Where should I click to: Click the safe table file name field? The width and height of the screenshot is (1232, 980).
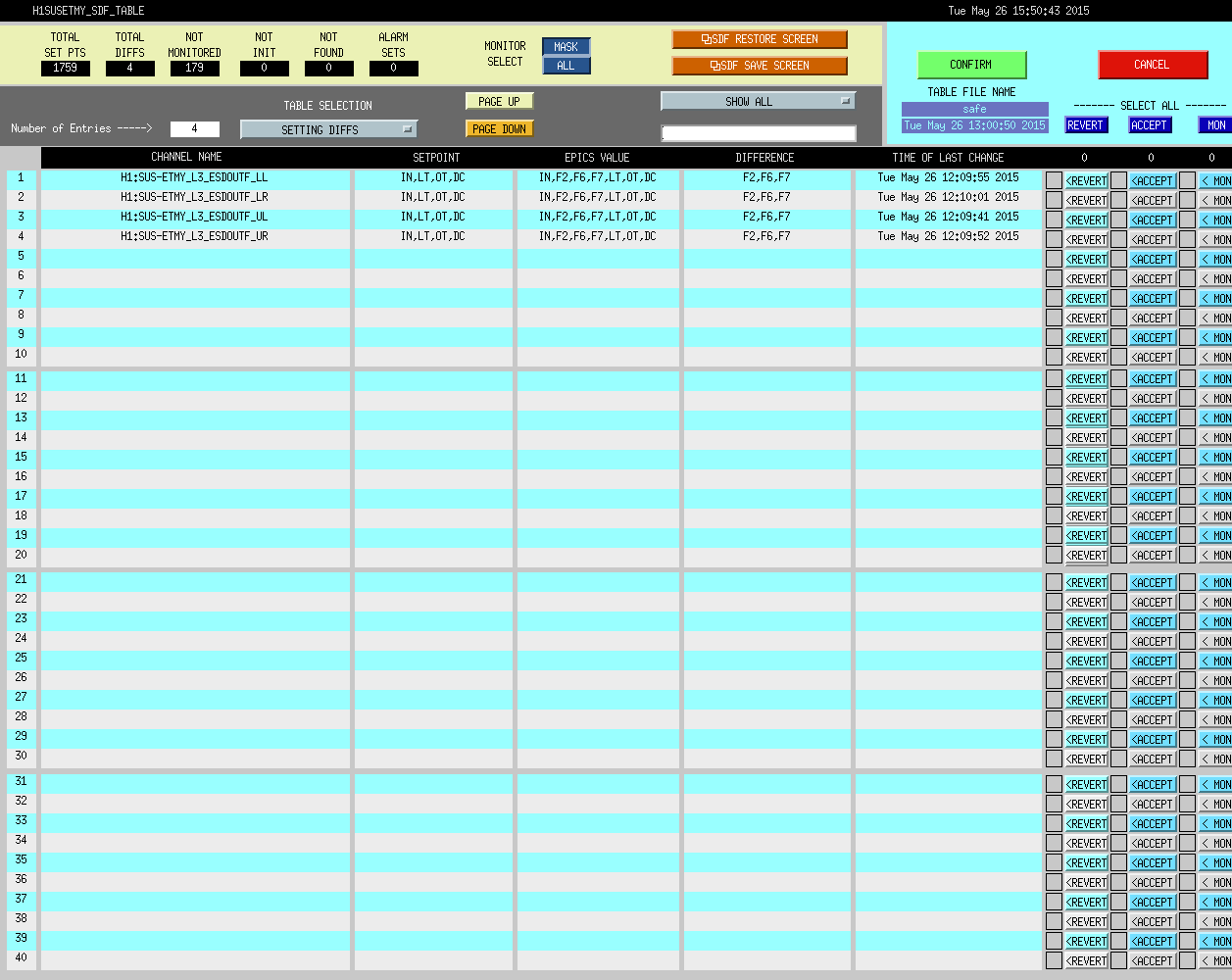[x=975, y=110]
